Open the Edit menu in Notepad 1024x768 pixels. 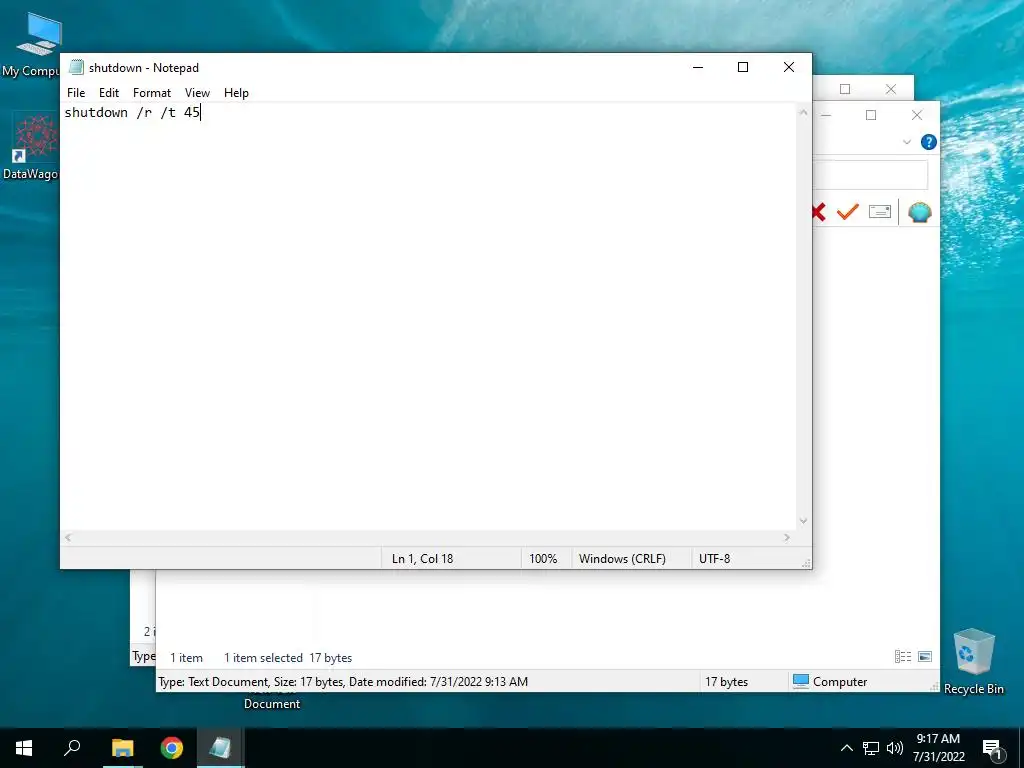pos(109,93)
